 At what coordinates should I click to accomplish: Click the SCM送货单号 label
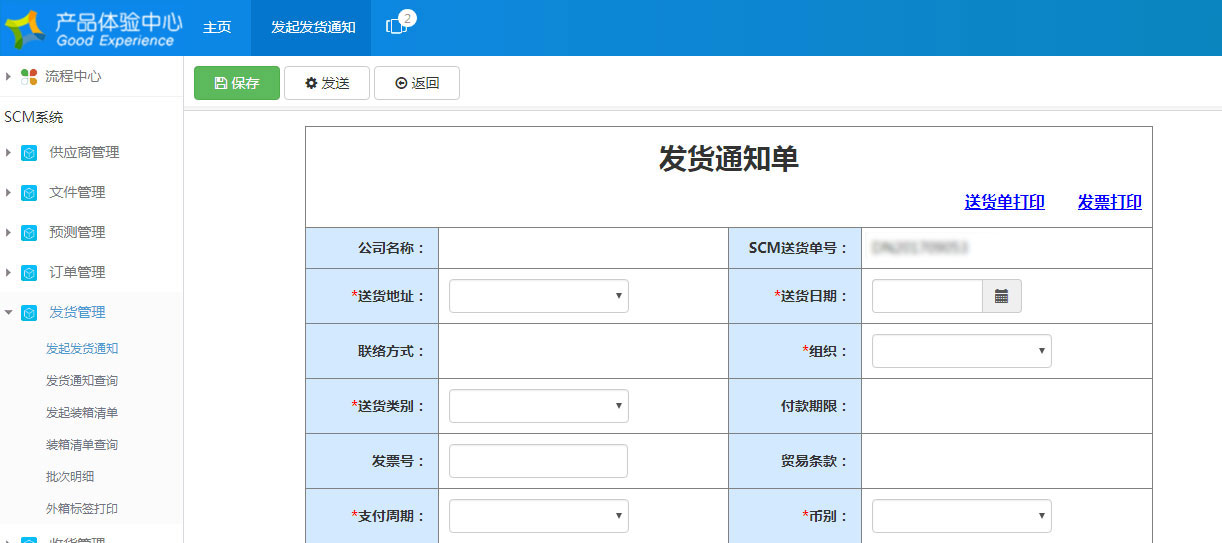point(799,248)
